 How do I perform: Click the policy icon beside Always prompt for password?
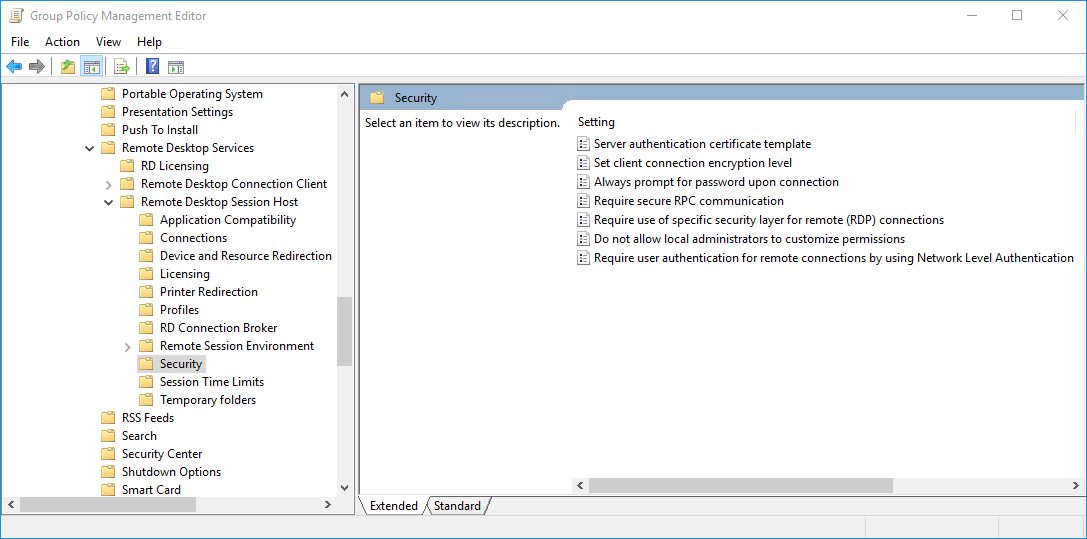[x=583, y=182]
